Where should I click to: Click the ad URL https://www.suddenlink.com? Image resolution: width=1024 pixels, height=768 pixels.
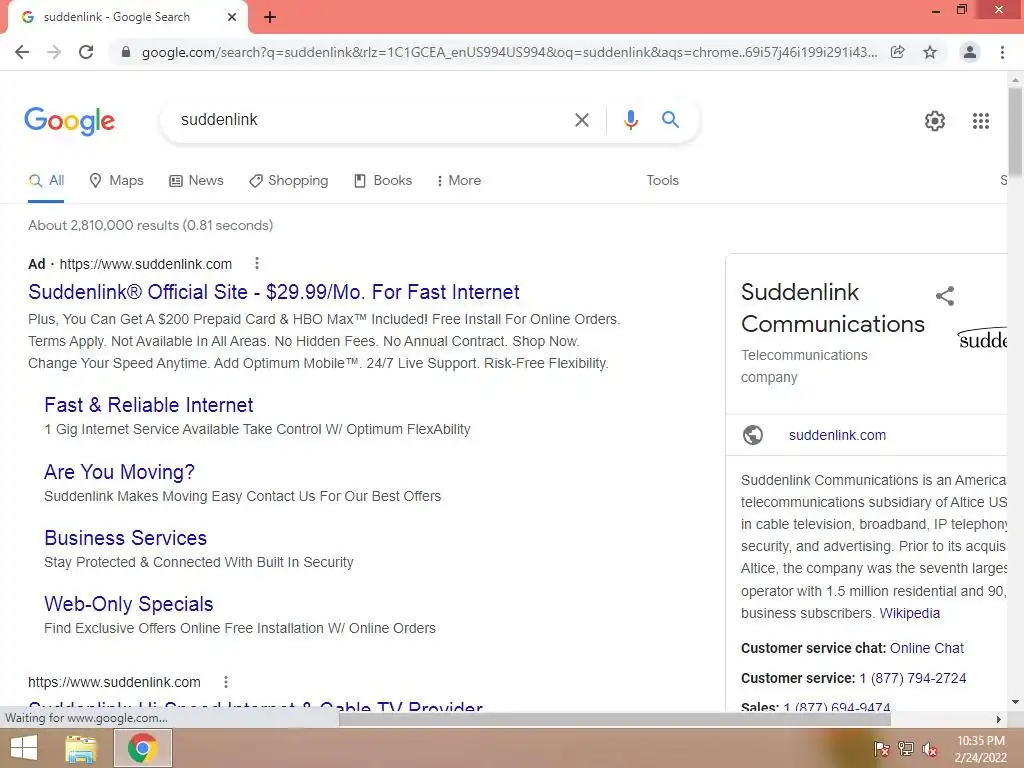coord(146,264)
